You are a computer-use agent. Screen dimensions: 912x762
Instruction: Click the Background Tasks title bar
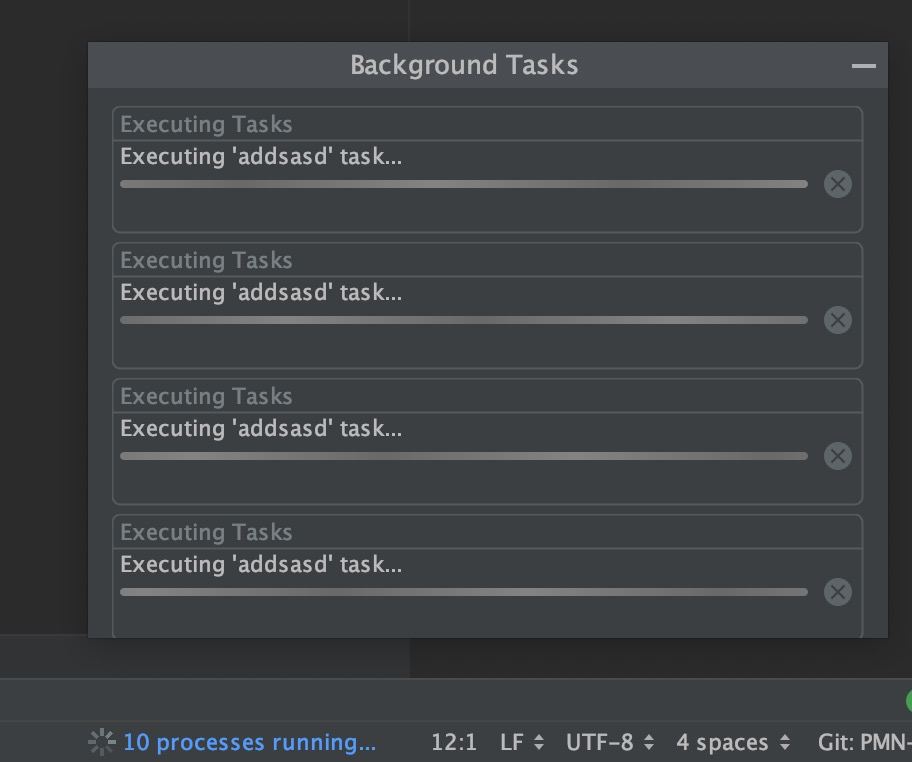[487, 65]
